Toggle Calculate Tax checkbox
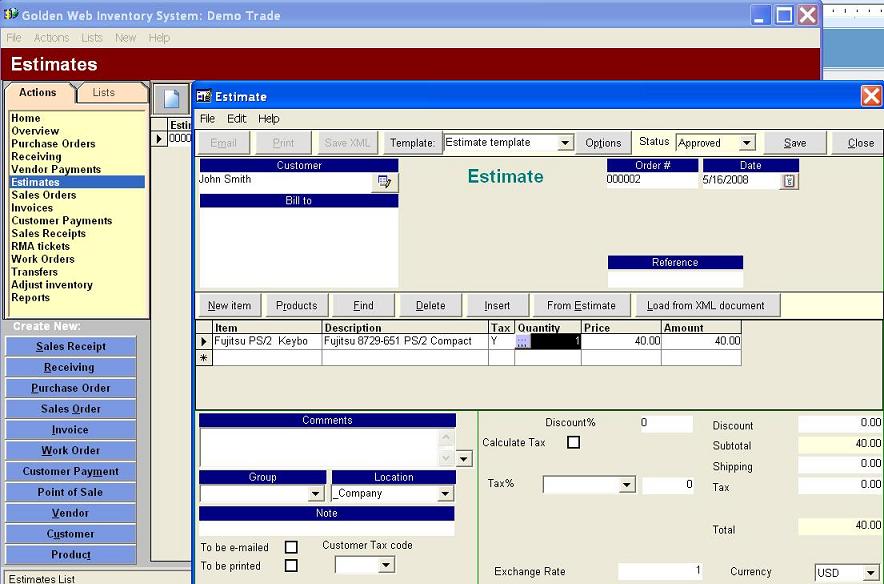Screen dimensions: 884x584 click(573, 443)
